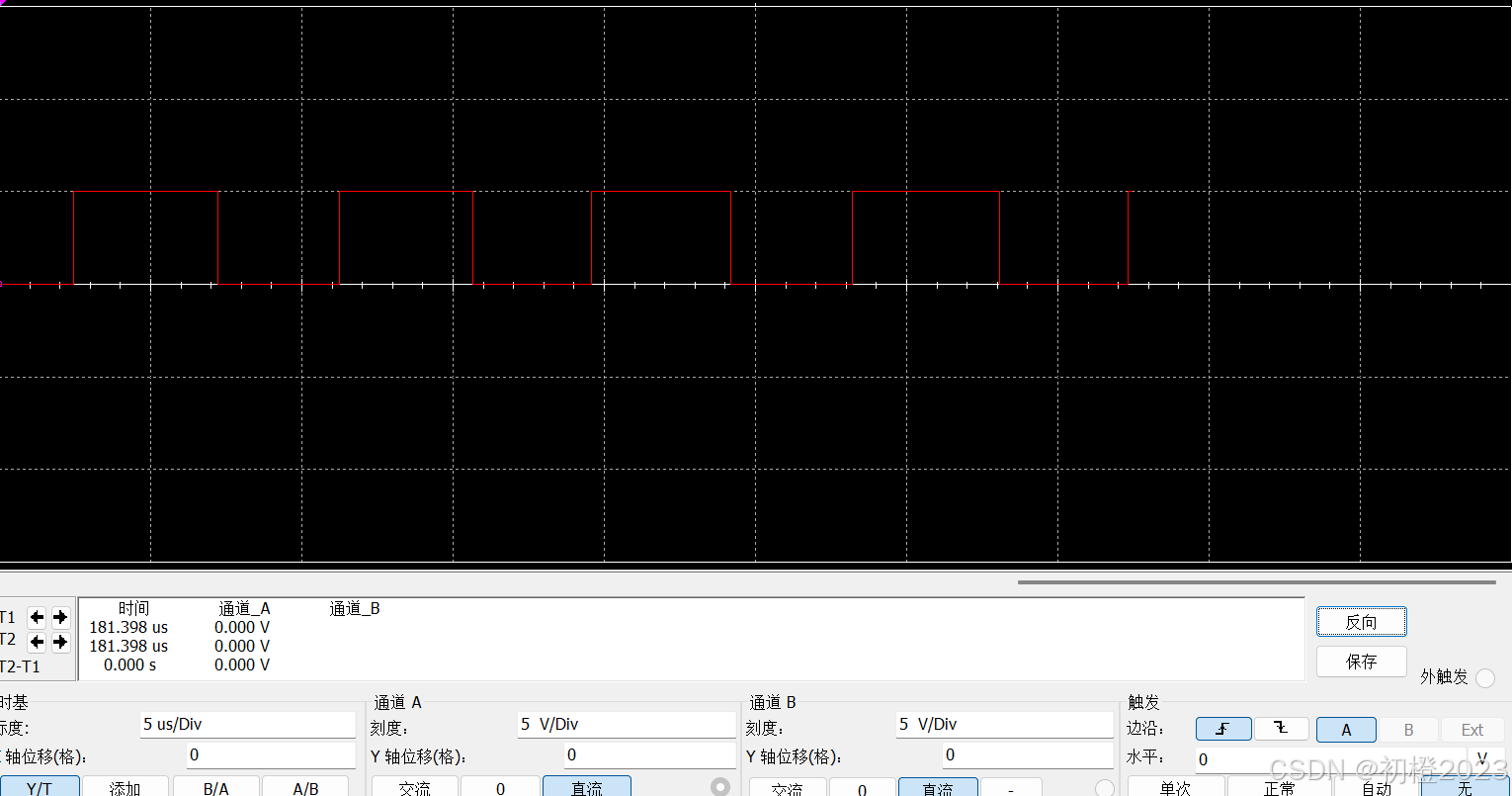This screenshot has width=1512, height=796.
Task: Set channel B coupling to 交流
Action: point(787,787)
